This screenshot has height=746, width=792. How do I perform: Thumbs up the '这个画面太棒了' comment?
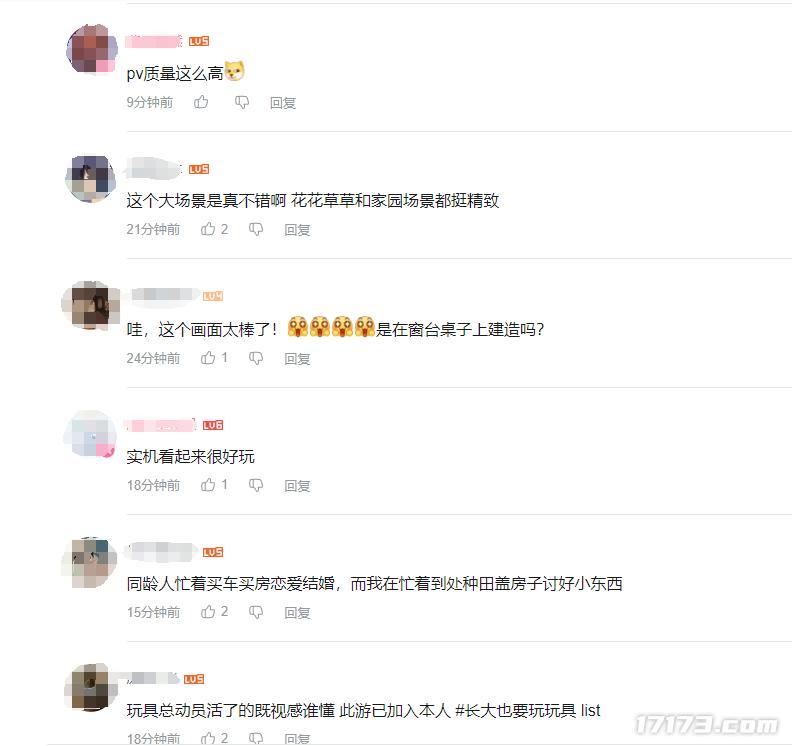click(x=208, y=358)
